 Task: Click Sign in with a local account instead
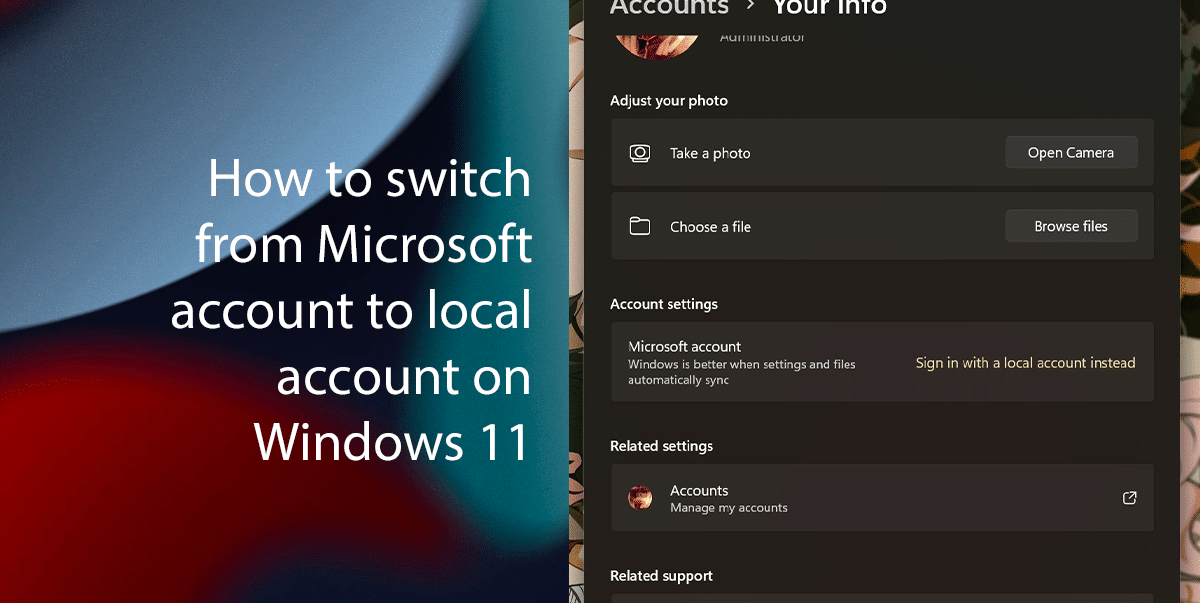coord(1025,363)
